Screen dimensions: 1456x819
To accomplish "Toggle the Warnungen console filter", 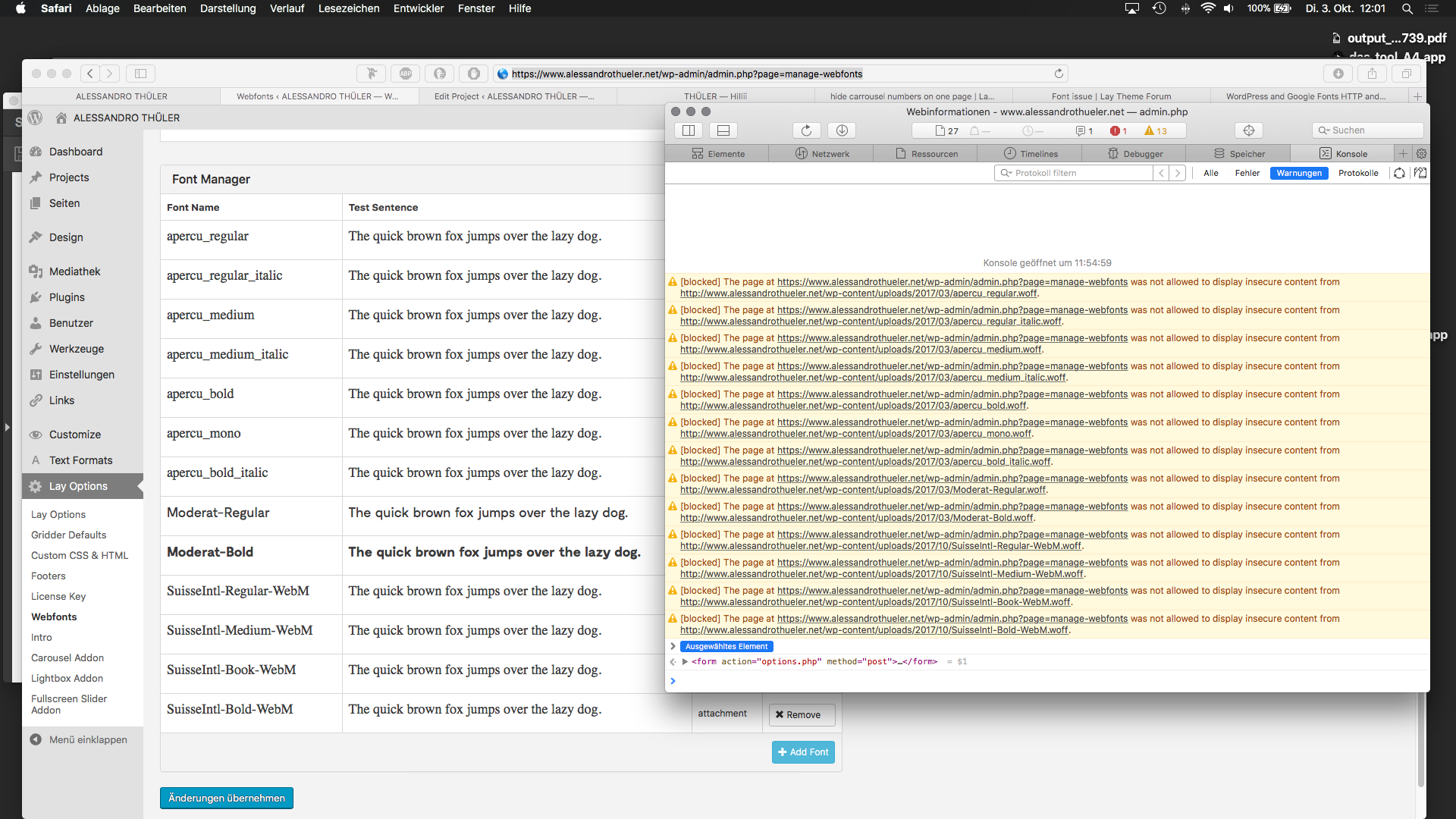I will [x=1298, y=173].
